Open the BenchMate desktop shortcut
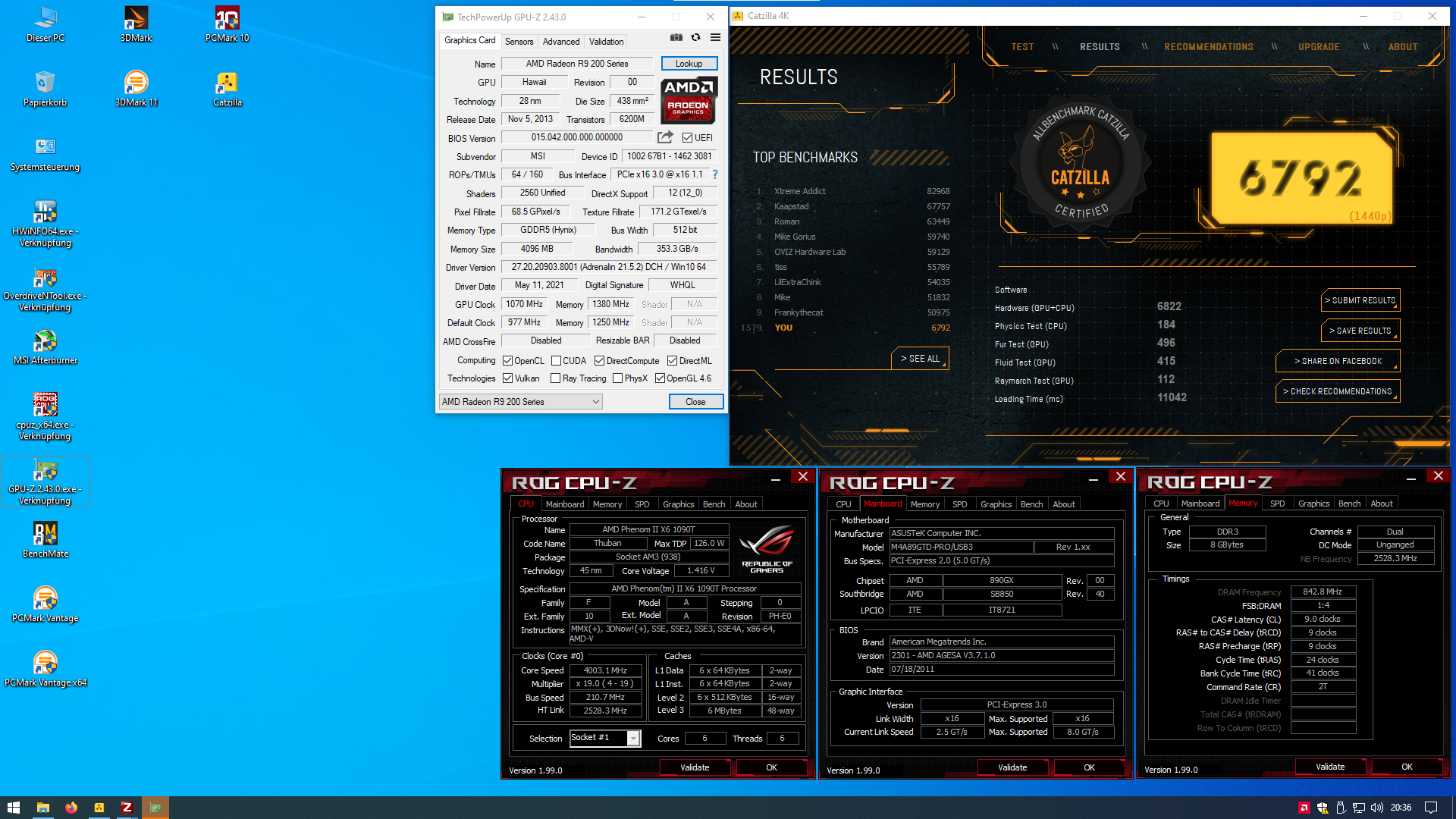Image resolution: width=1456 pixels, height=819 pixels. (x=45, y=540)
